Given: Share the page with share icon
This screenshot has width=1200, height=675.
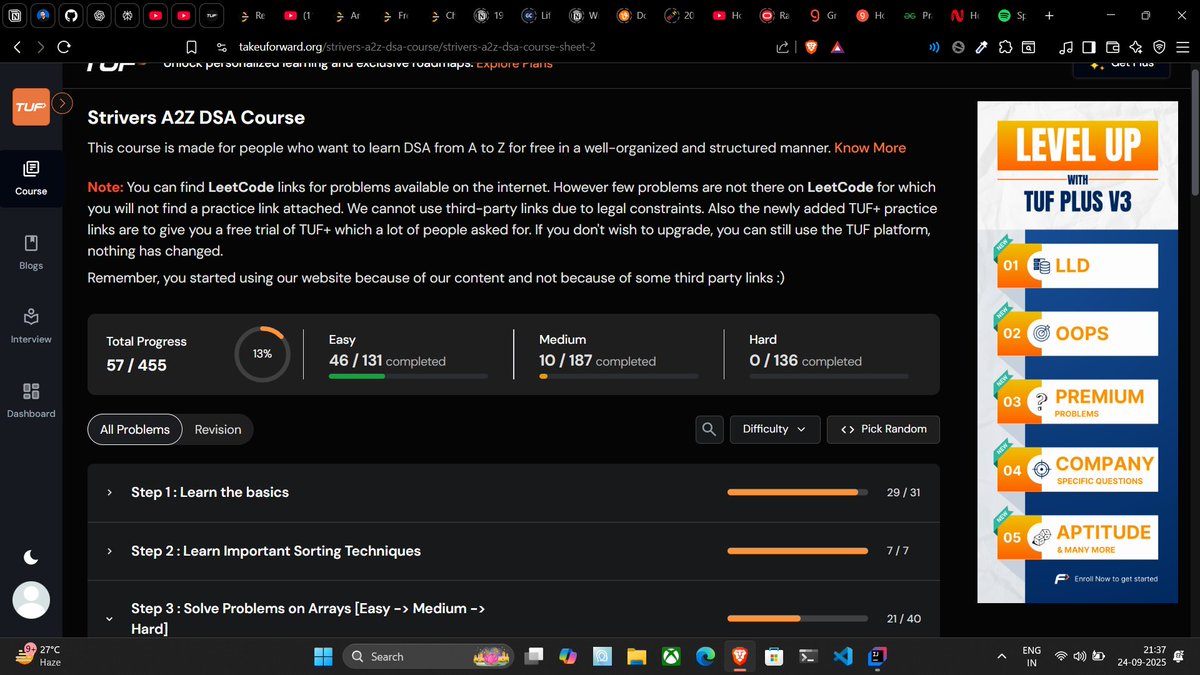Looking at the screenshot, I should pyautogui.click(x=783, y=47).
